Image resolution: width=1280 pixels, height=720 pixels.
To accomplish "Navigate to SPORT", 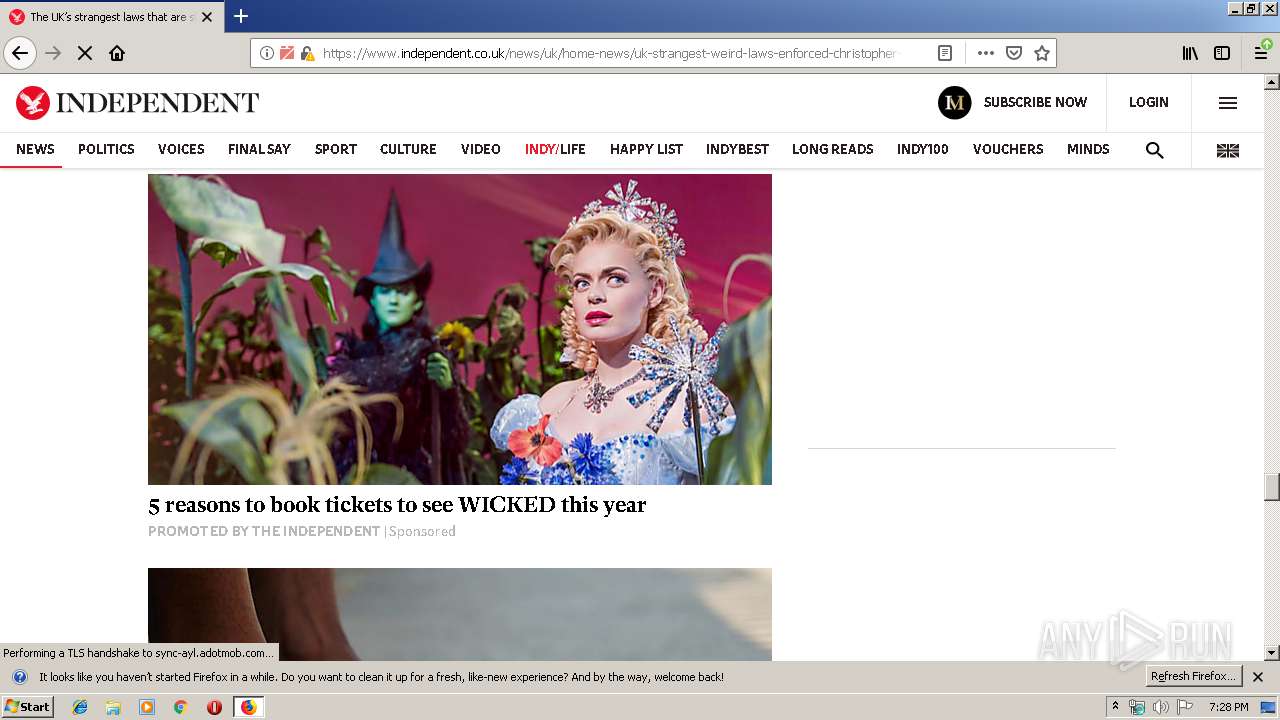I will [x=336, y=149].
